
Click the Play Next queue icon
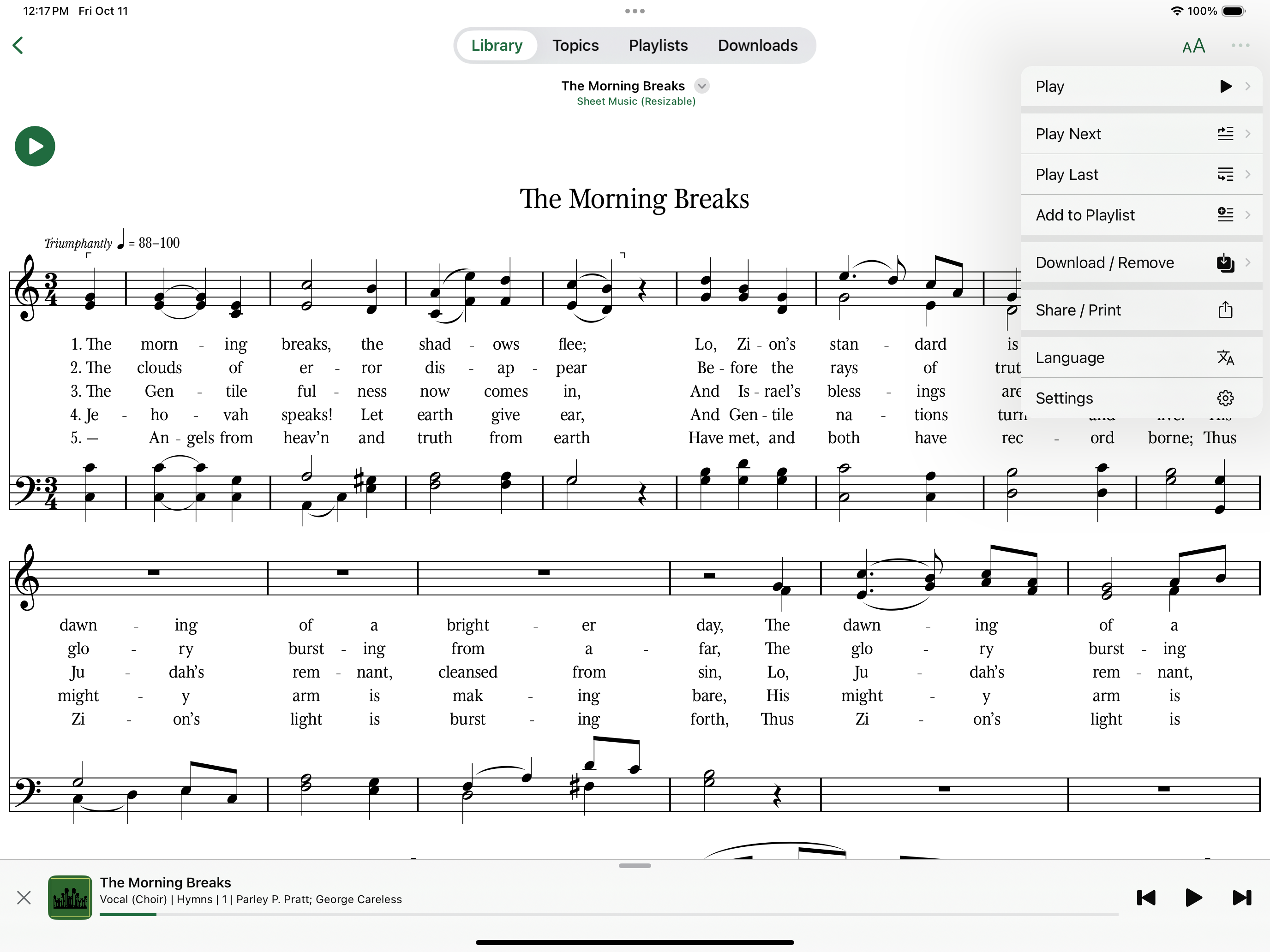pyautogui.click(x=1225, y=134)
